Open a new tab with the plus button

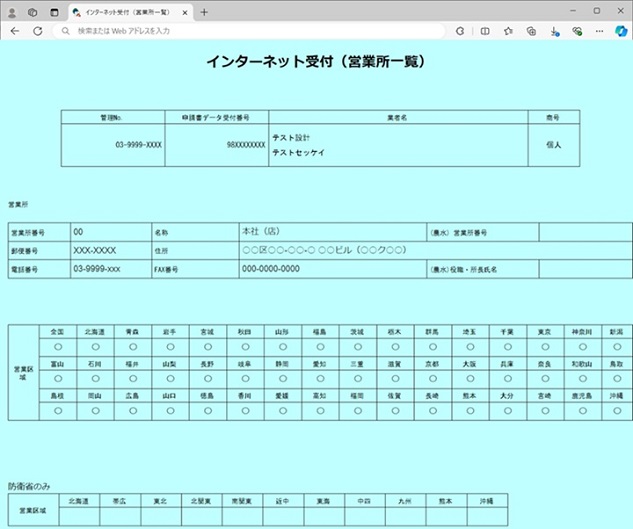coord(204,13)
